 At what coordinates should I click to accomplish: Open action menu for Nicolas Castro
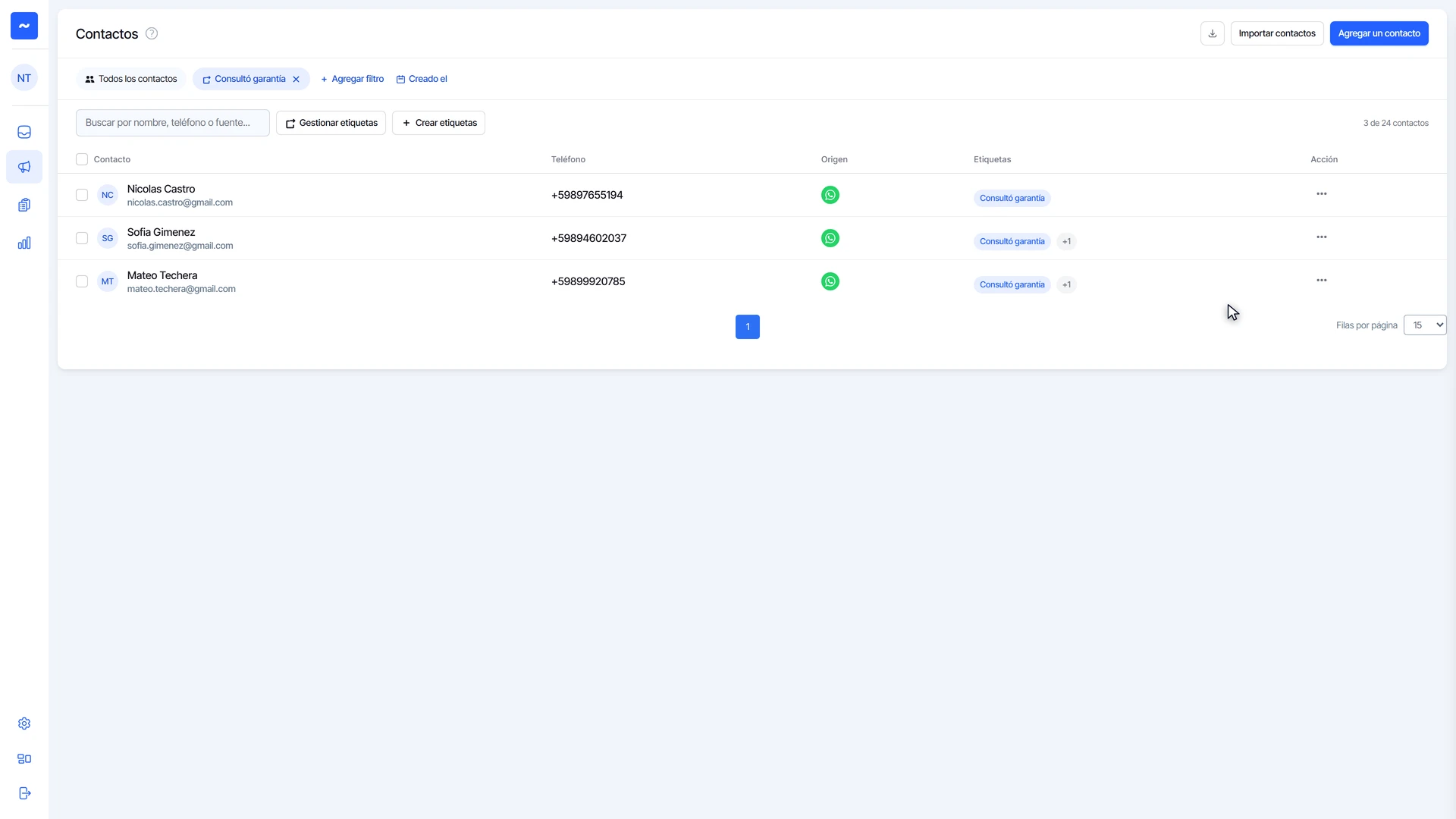1322,194
